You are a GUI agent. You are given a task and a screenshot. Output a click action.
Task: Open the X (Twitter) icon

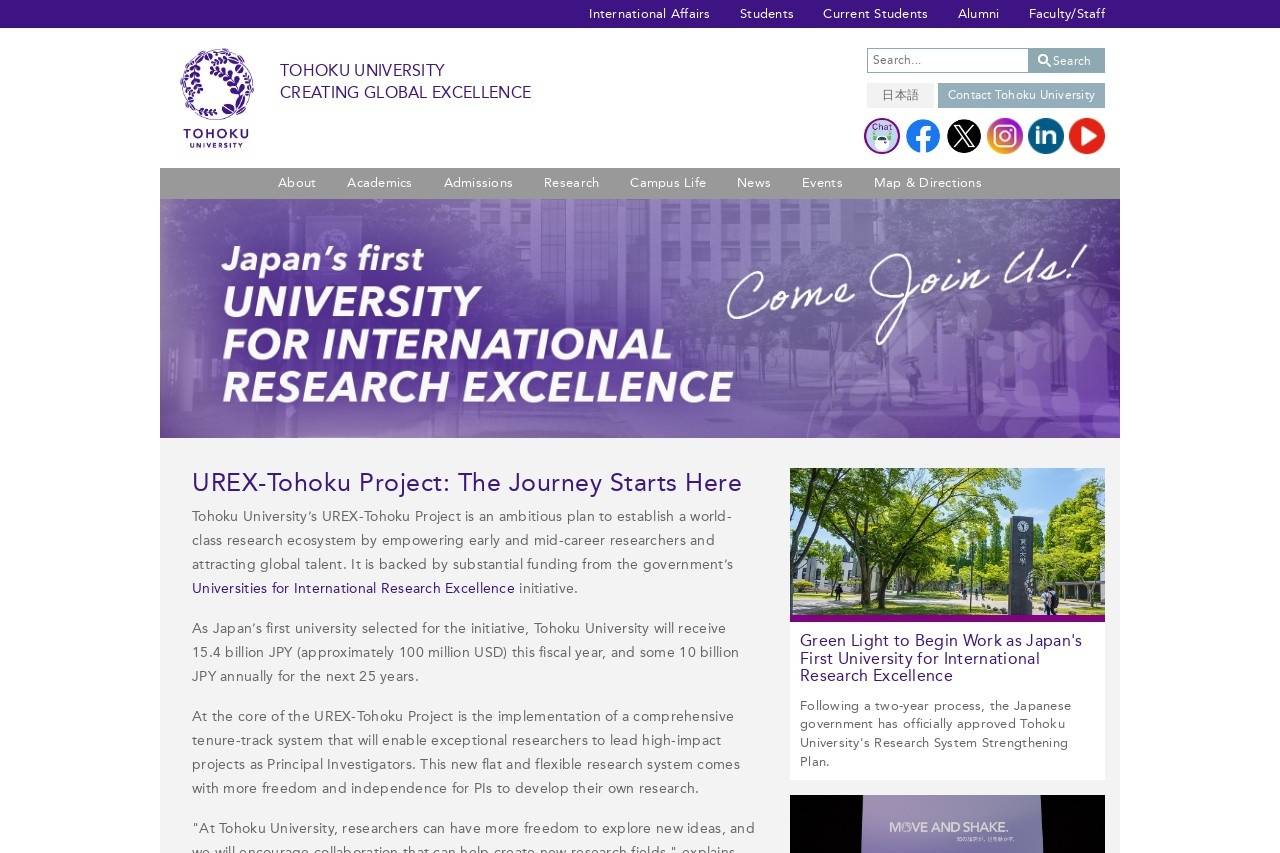click(x=964, y=136)
